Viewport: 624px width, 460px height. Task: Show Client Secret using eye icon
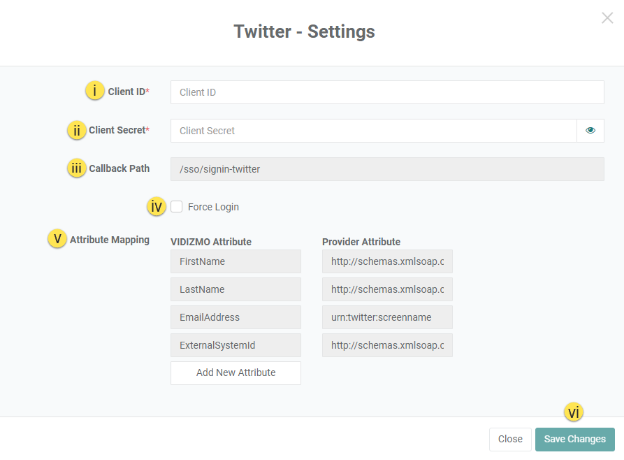coord(590,130)
